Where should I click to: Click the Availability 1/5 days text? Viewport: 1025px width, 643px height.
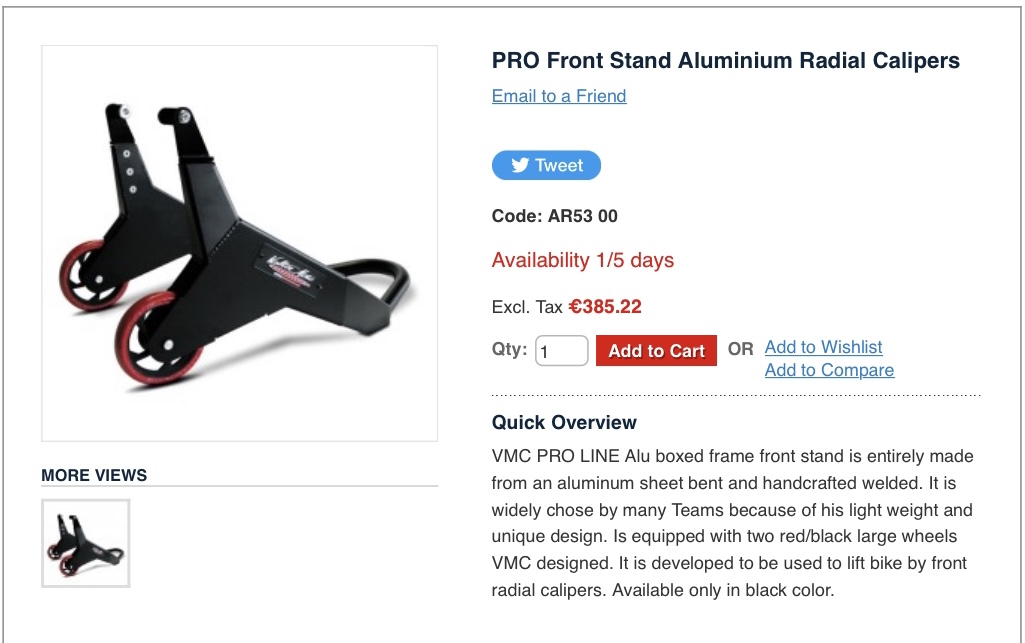coord(582,260)
